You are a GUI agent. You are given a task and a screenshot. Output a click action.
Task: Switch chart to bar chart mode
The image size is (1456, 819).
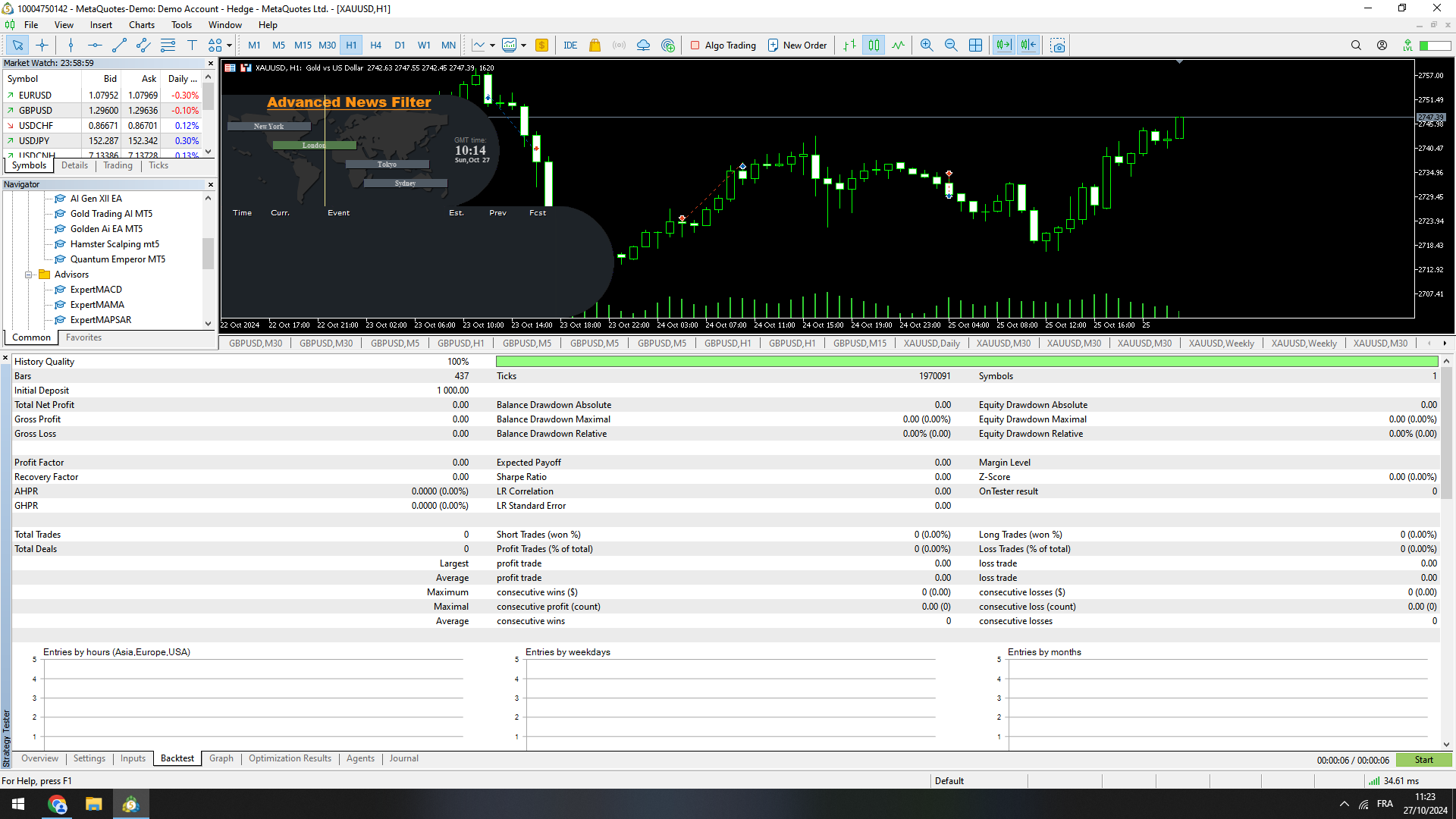850,45
